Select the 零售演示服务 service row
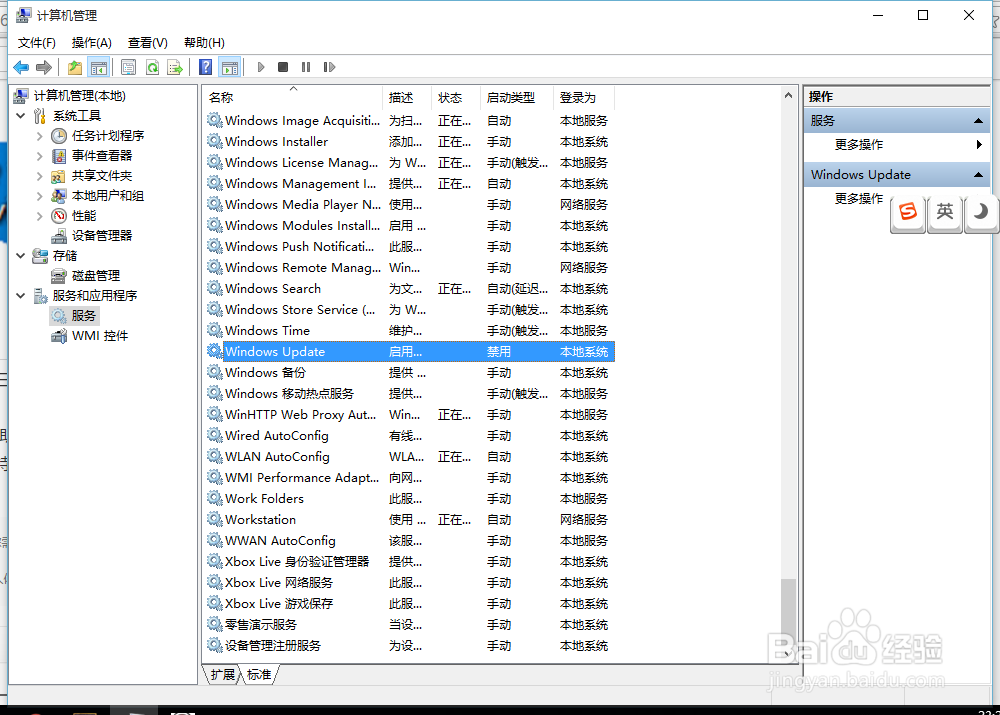Screen dimensions: 1000x715 click(409, 624)
